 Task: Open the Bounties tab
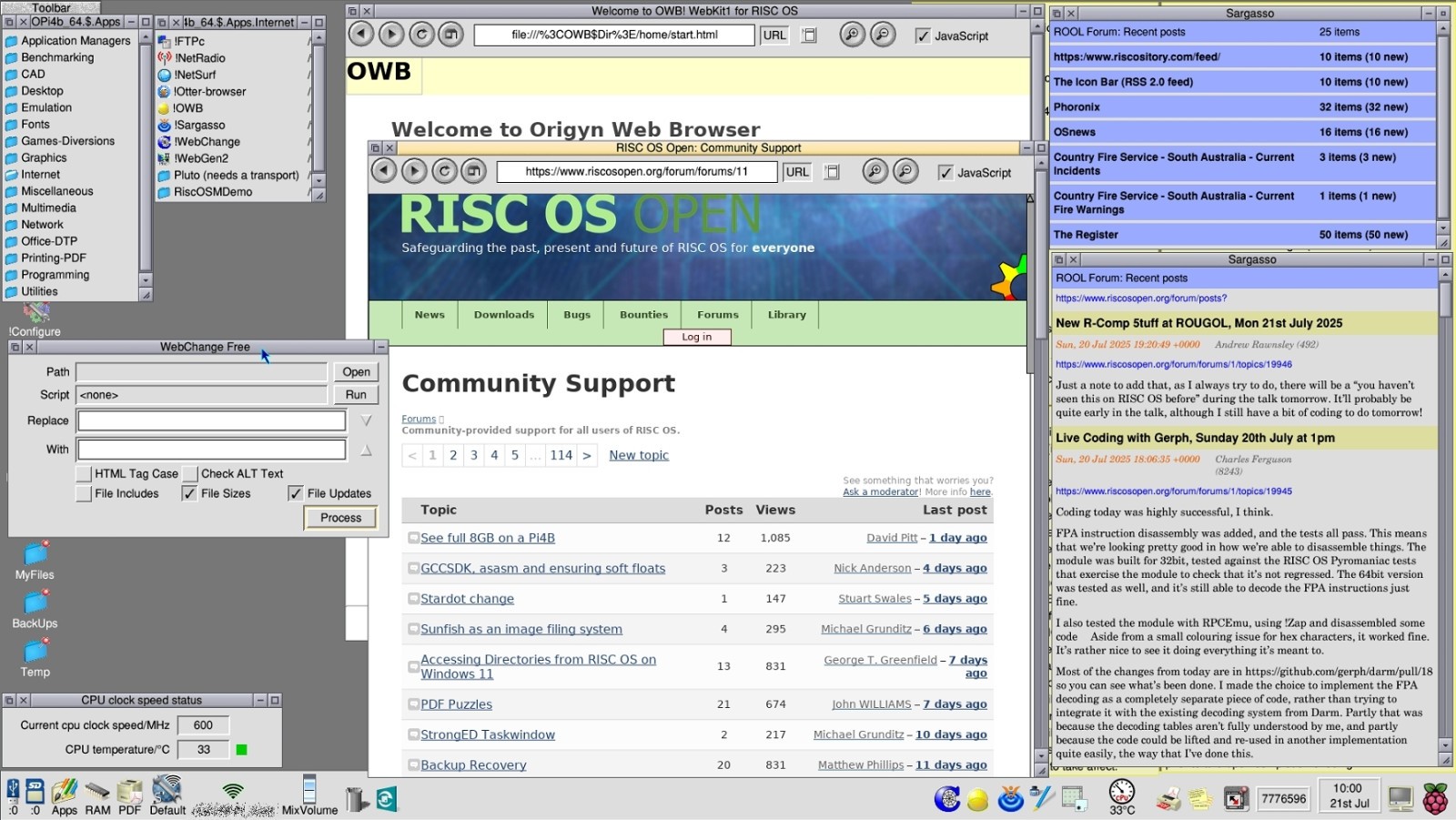pyautogui.click(x=644, y=315)
